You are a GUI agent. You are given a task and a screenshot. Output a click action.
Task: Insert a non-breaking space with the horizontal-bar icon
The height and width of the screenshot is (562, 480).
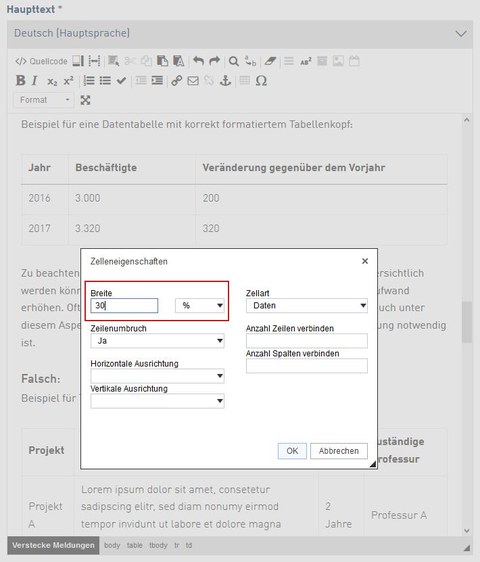94,61
